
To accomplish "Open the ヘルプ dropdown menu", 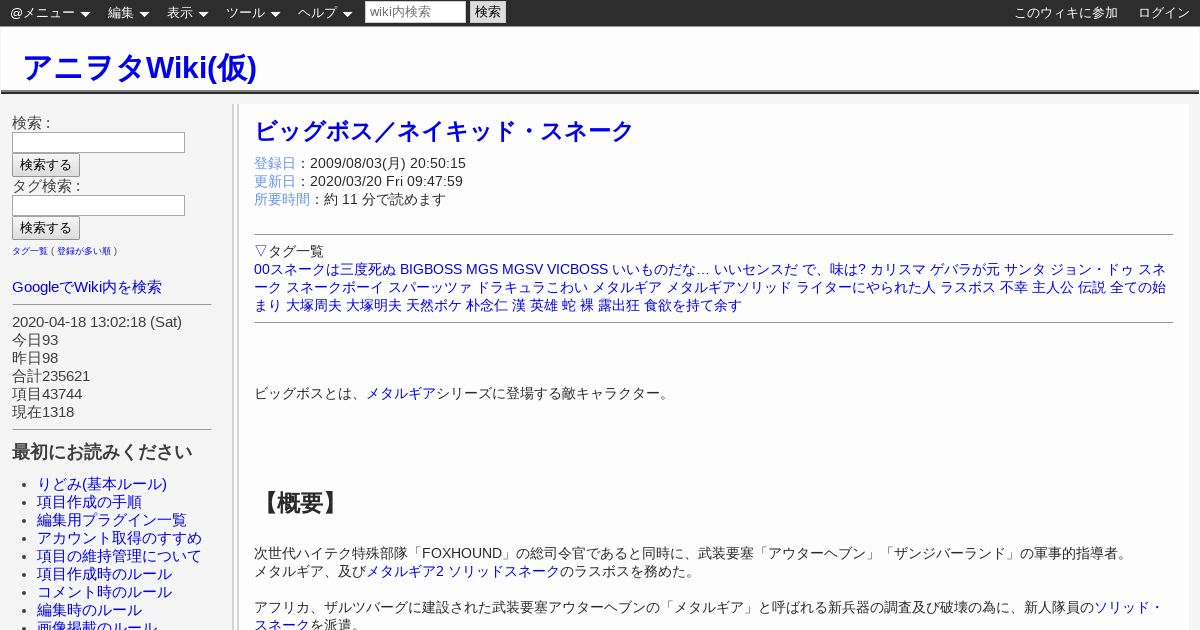I will point(325,13).
